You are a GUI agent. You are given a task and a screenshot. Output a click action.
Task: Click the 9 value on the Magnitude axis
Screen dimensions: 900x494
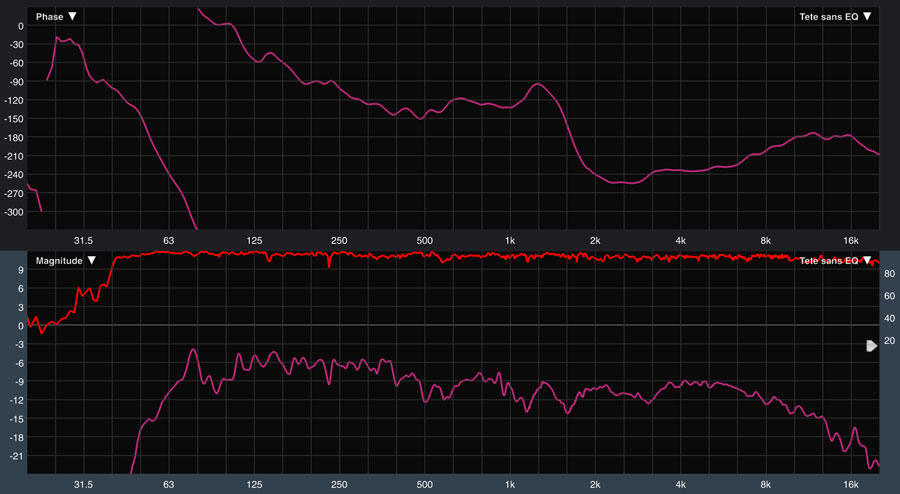point(21,270)
